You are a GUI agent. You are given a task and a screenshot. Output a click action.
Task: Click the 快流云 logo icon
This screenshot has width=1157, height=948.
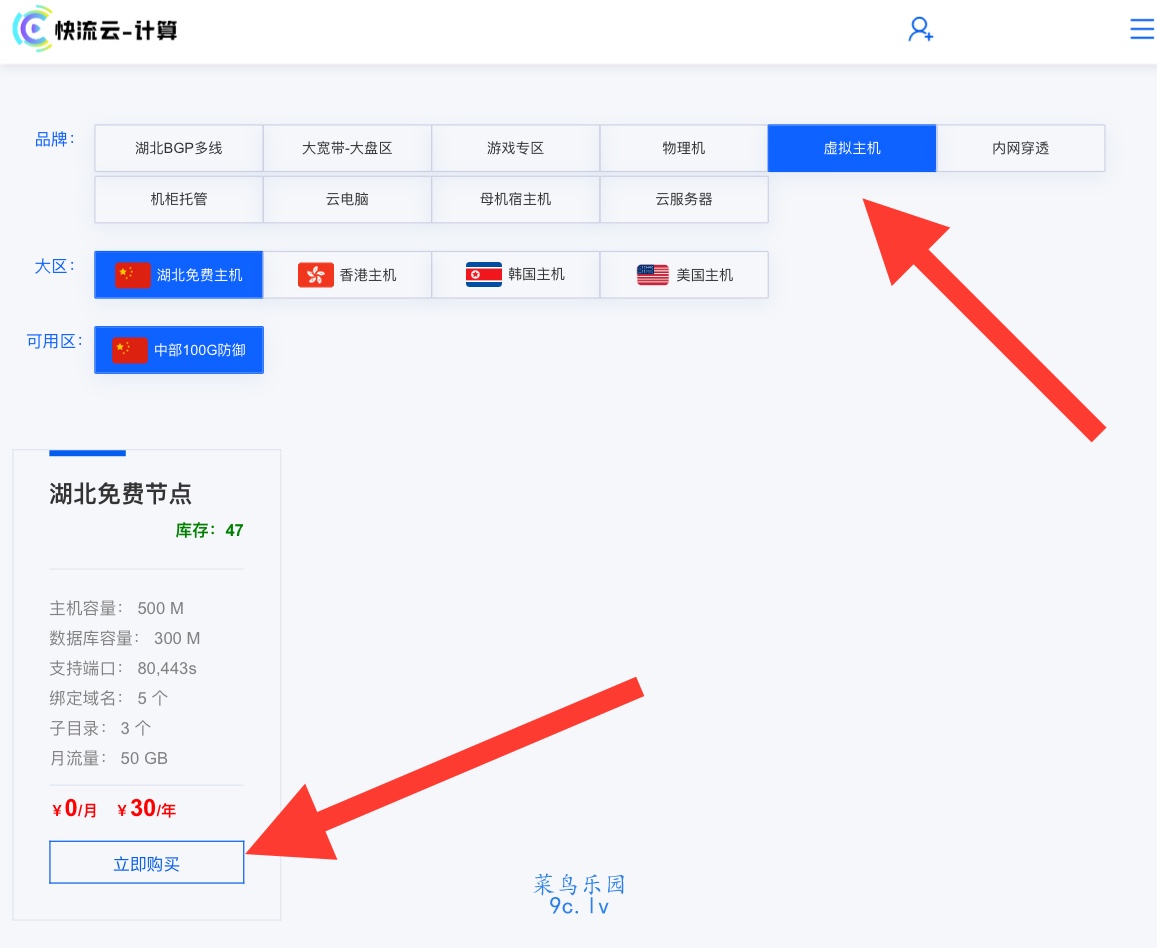point(33,29)
